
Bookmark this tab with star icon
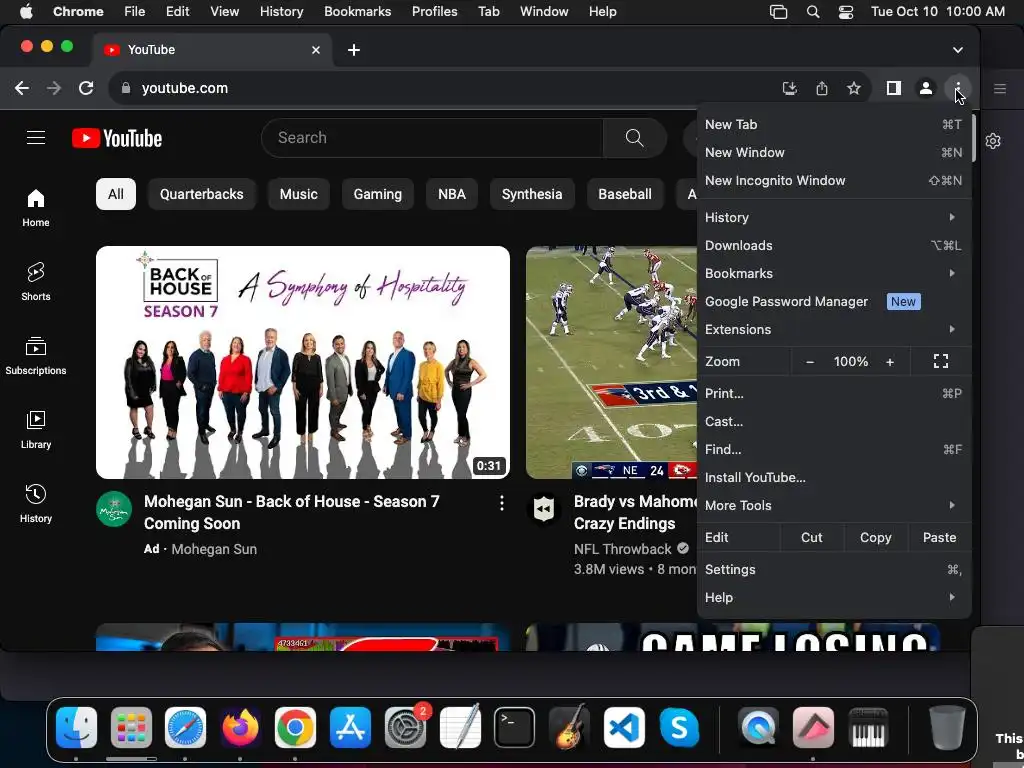854,88
